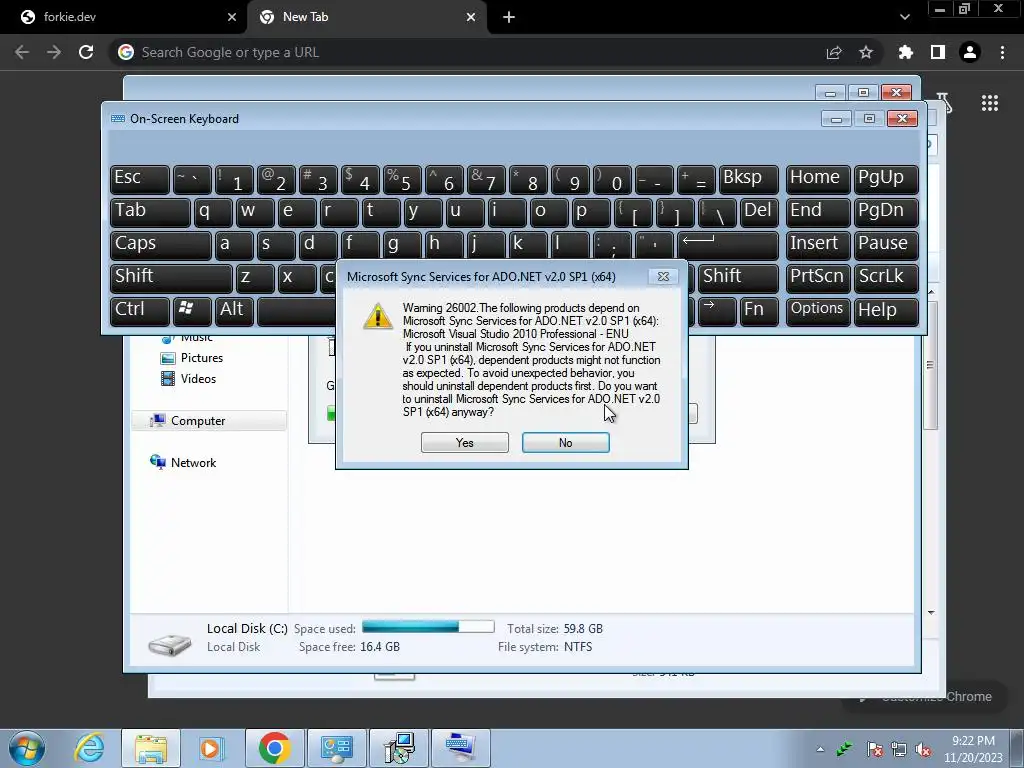
Task: Open Windows Media Player from taskbar
Action: tap(210, 748)
